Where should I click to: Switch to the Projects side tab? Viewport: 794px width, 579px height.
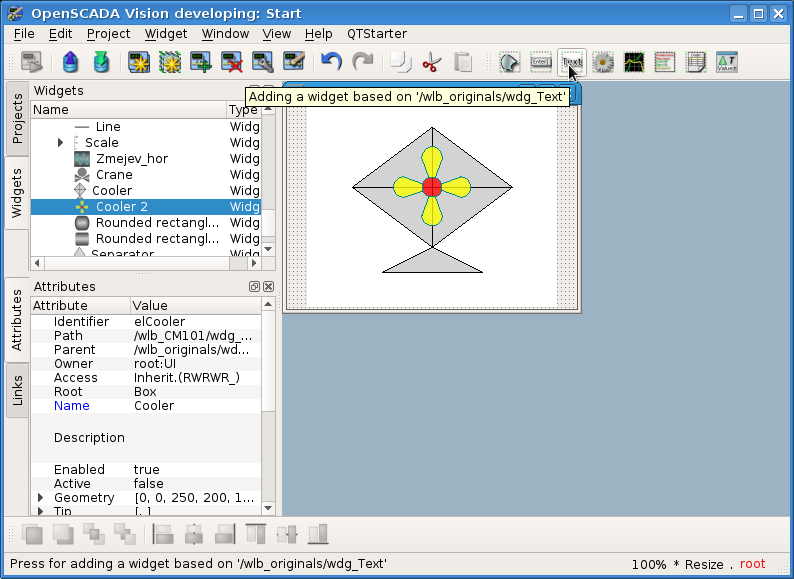(17, 118)
